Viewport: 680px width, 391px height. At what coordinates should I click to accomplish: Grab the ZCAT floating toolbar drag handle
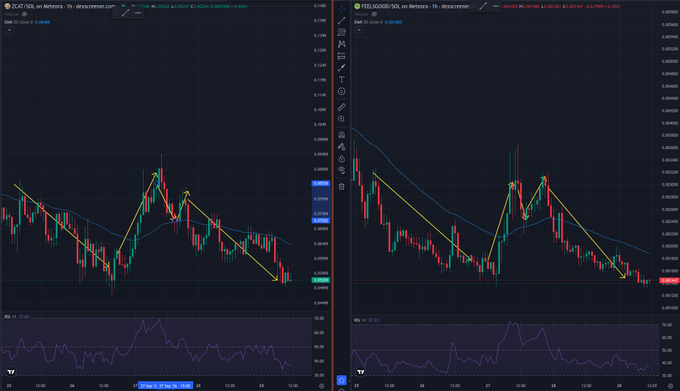115,13
